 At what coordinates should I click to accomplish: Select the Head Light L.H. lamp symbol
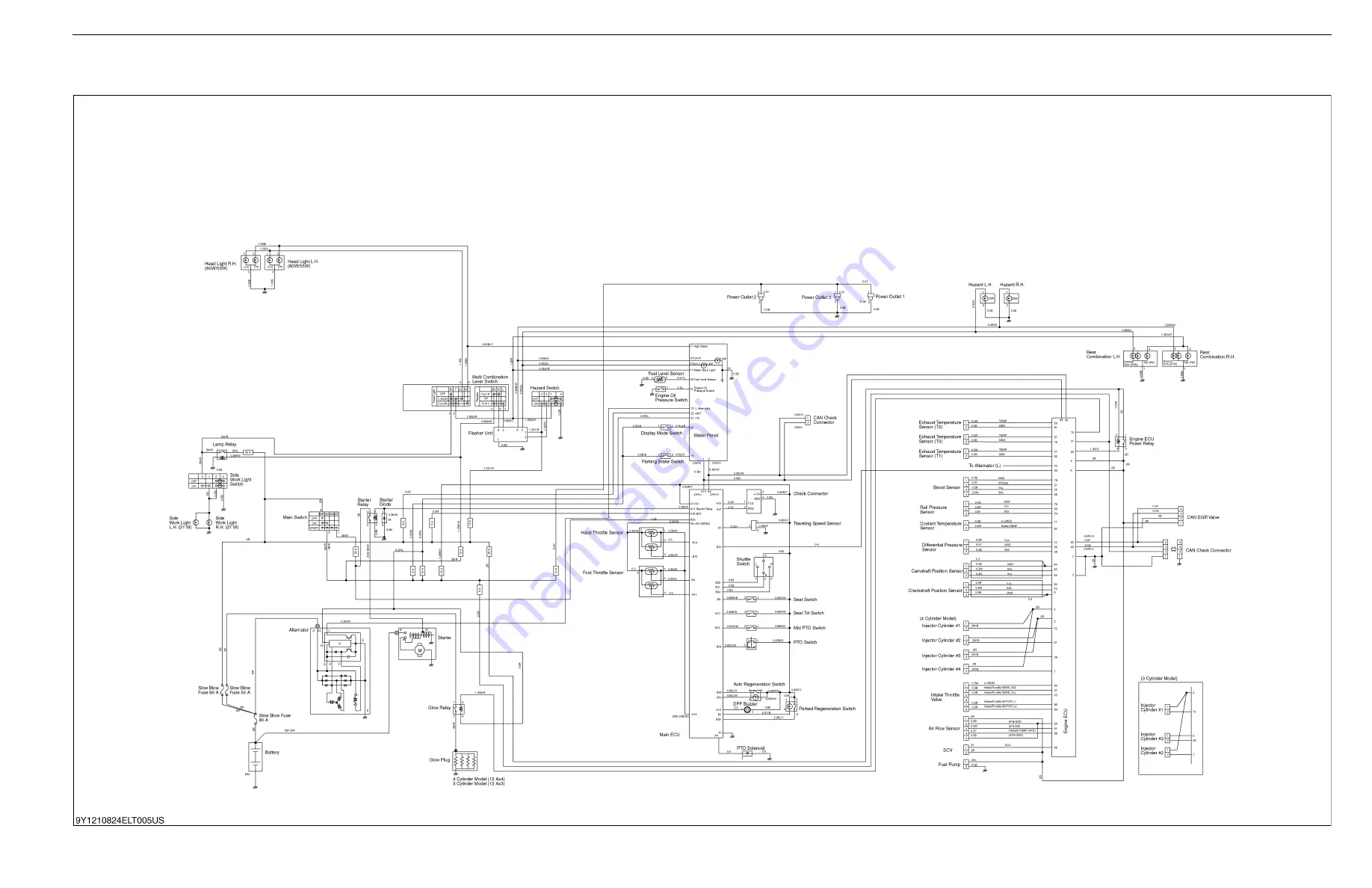pyautogui.click(x=275, y=262)
